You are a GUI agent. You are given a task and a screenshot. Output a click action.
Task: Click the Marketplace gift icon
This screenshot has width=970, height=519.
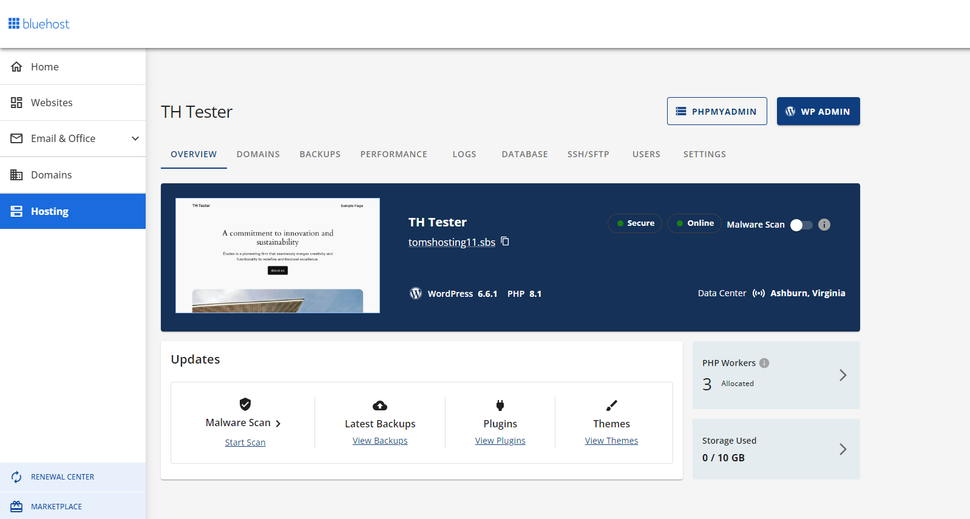tap(17, 507)
